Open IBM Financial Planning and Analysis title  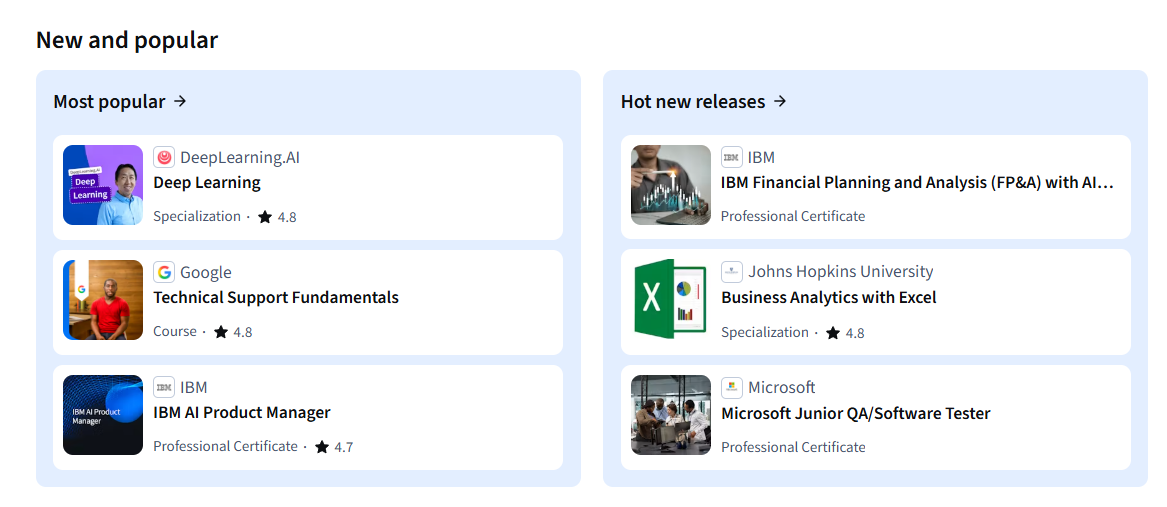pyautogui.click(x=918, y=182)
